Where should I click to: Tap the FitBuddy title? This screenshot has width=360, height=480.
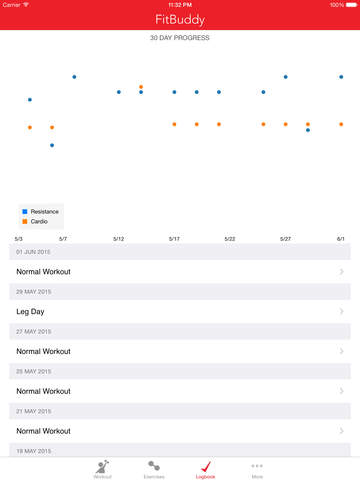click(x=180, y=20)
